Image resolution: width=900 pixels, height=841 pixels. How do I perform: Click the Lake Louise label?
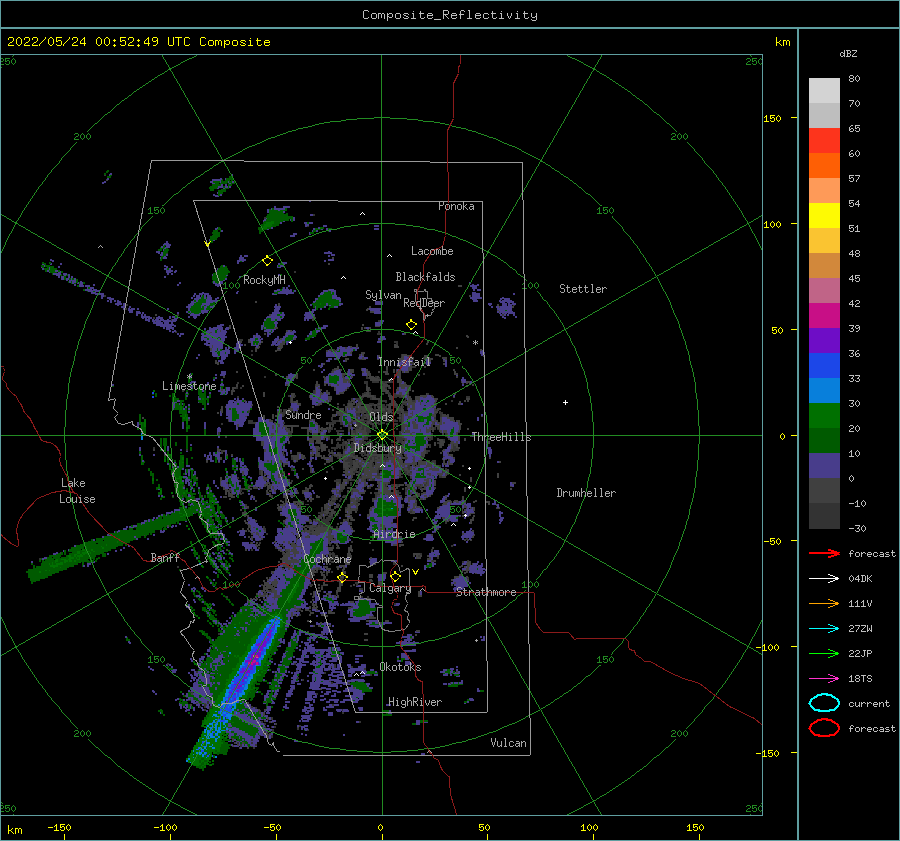(x=77, y=491)
